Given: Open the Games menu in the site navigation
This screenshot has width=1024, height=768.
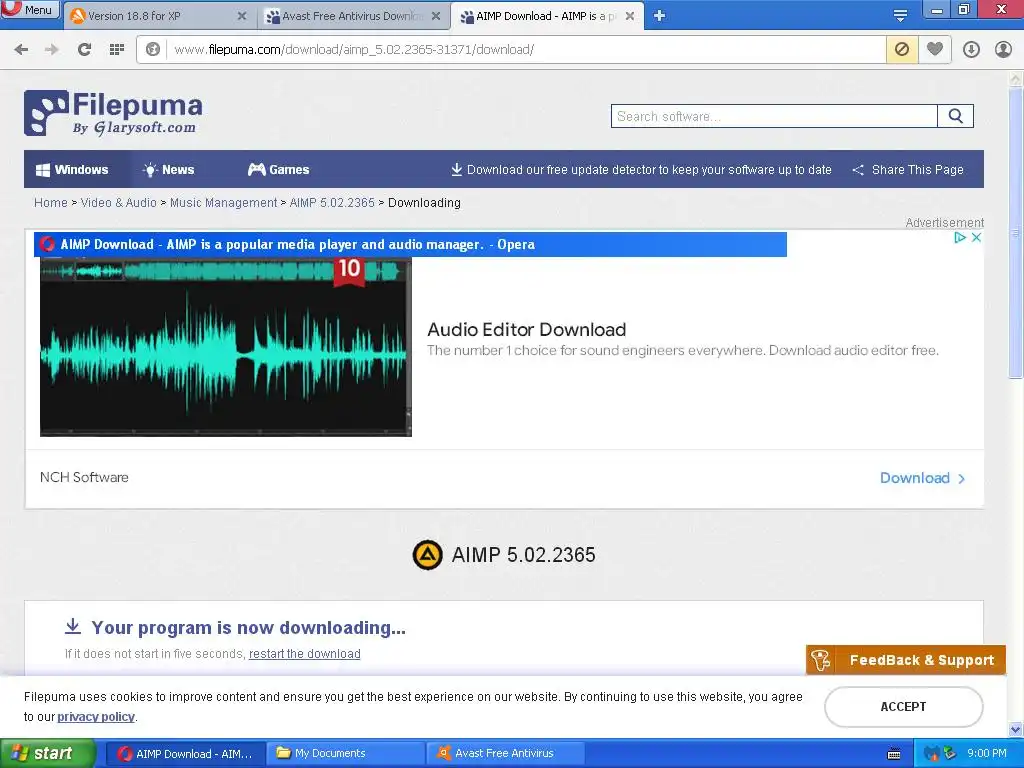Looking at the screenshot, I should [278, 170].
